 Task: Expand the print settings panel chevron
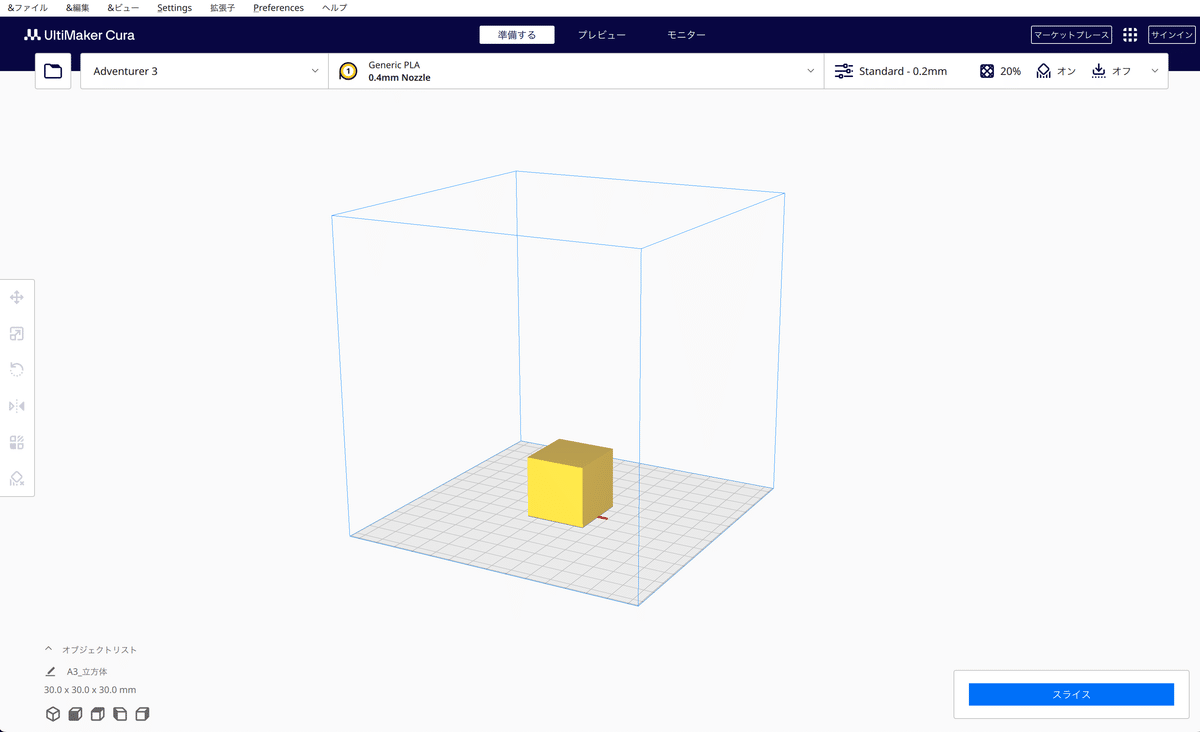pyautogui.click(x=1156, y=71)
